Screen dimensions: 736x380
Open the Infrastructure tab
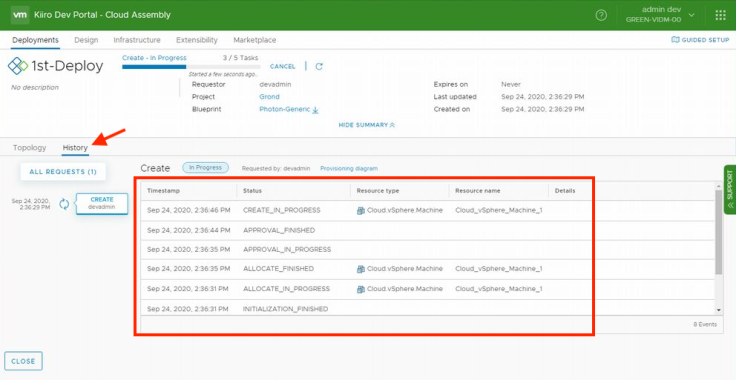pyautogui.click(x=137, y=40)
